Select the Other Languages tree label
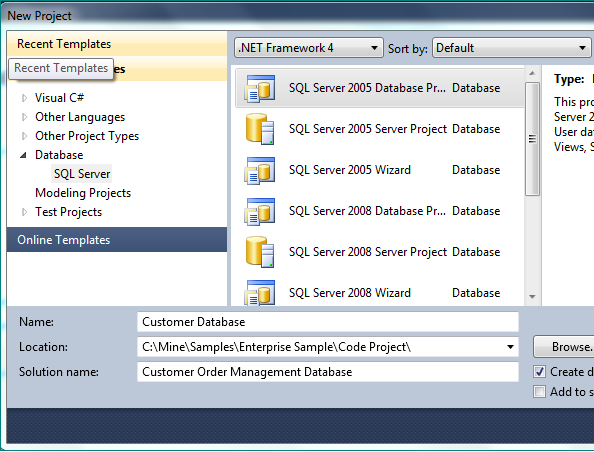594x452 pixels. pyautogui.click(x=80, y=117)
